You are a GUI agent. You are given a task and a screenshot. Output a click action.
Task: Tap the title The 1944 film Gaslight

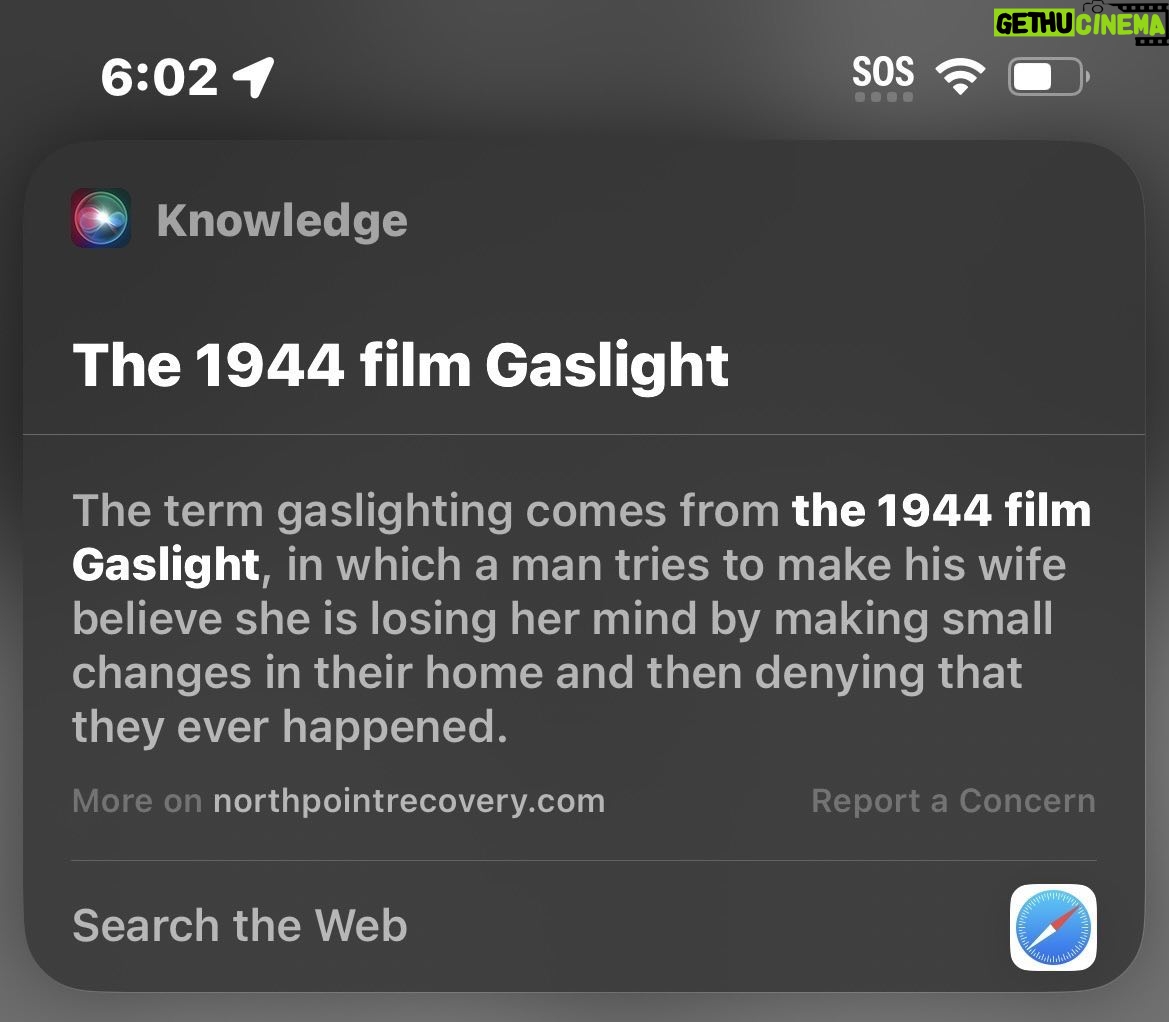click(x=400, y=366)
